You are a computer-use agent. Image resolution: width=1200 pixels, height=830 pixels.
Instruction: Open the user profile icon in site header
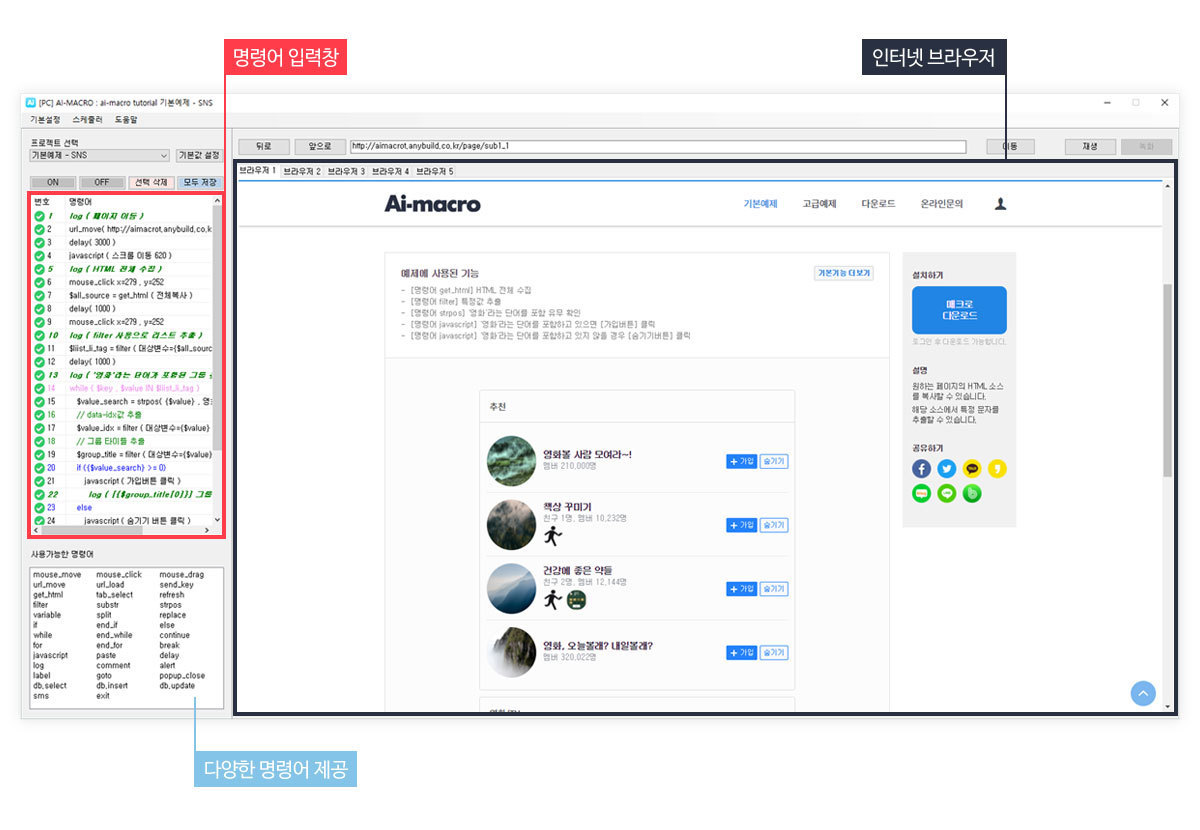(1000, 204)
